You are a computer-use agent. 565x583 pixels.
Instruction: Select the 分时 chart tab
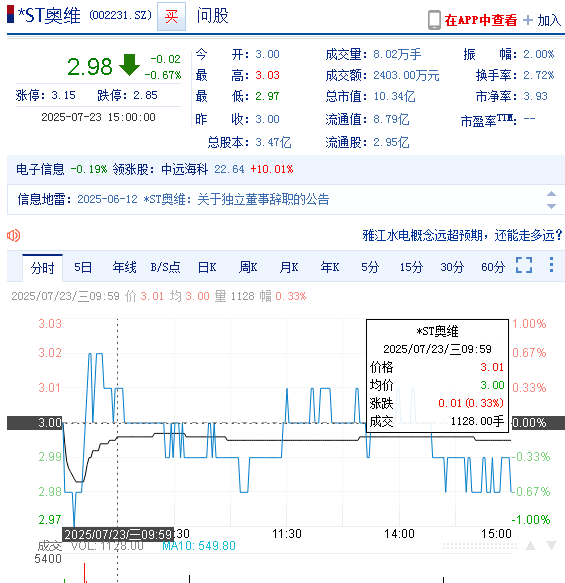[42, 268]
